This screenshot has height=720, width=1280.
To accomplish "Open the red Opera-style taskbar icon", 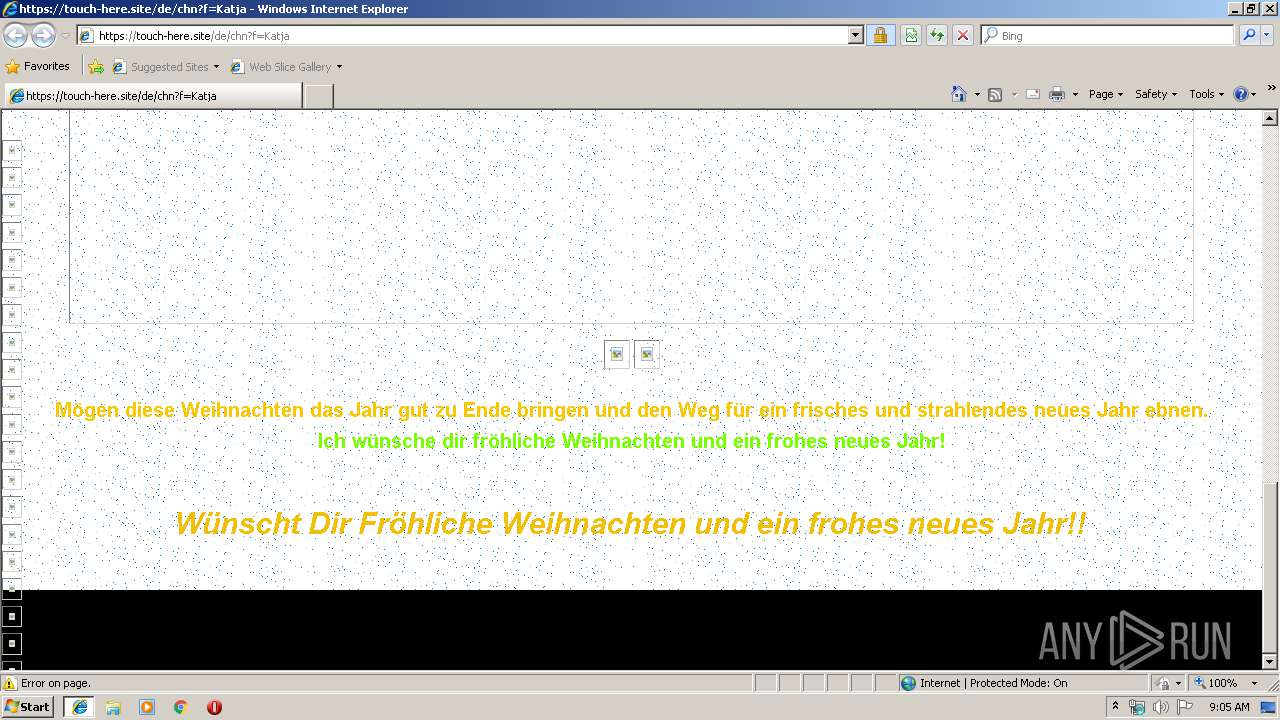I will point(214,707).
